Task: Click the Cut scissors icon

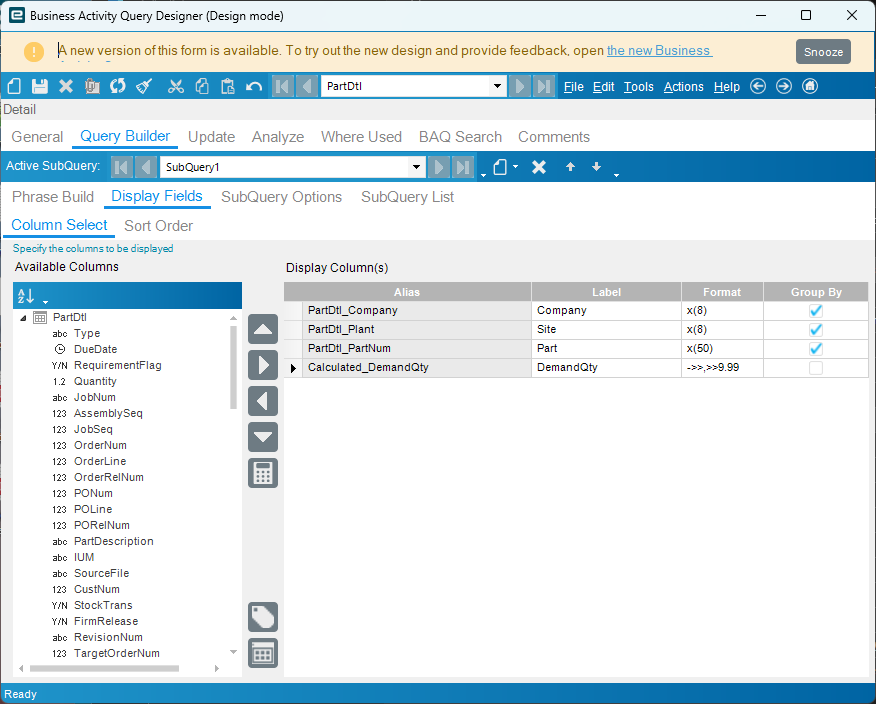Action: coord(176,86)
